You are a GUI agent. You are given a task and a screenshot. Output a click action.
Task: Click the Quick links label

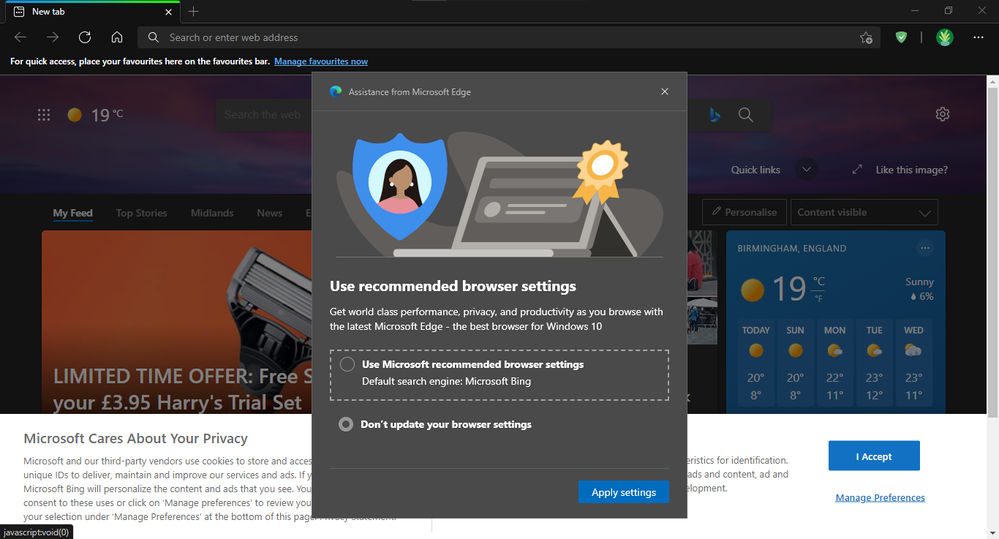click(756, 169)
